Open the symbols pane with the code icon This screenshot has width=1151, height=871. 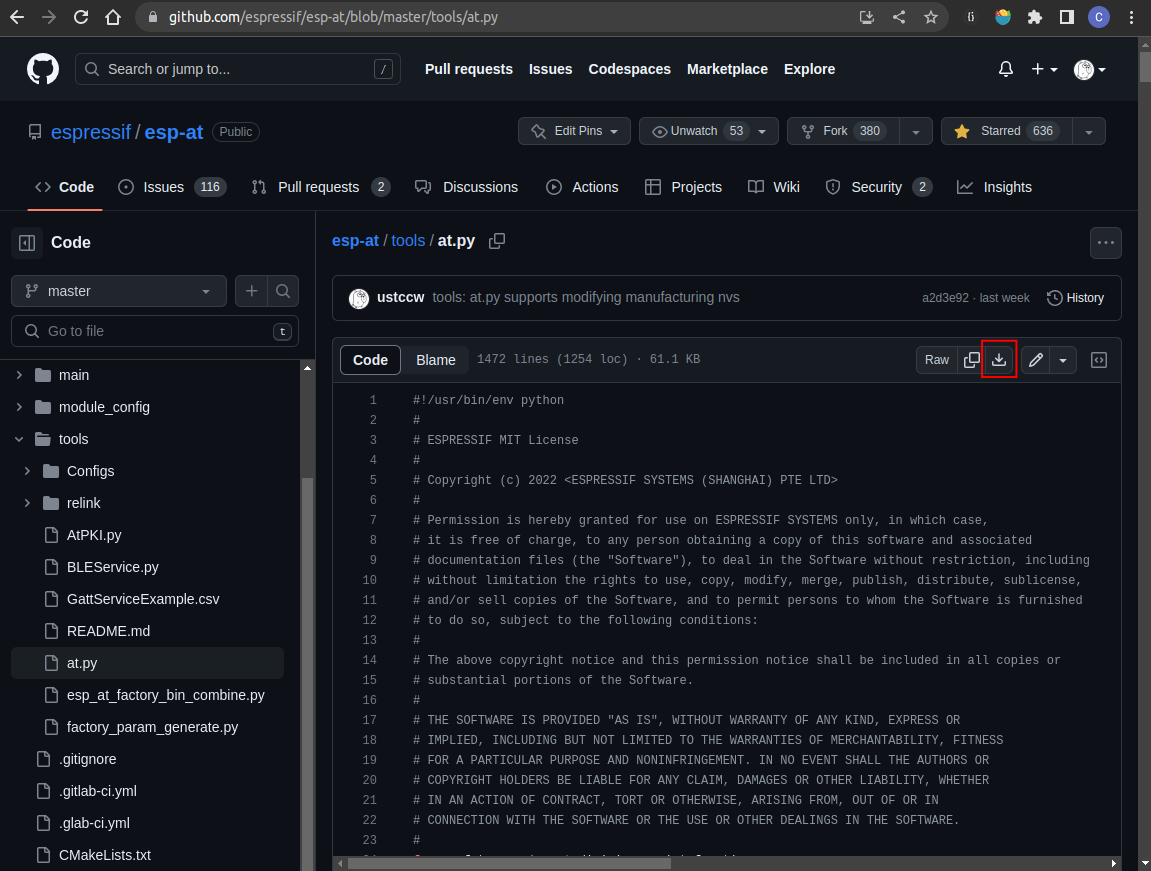(x=1099, y=359)
